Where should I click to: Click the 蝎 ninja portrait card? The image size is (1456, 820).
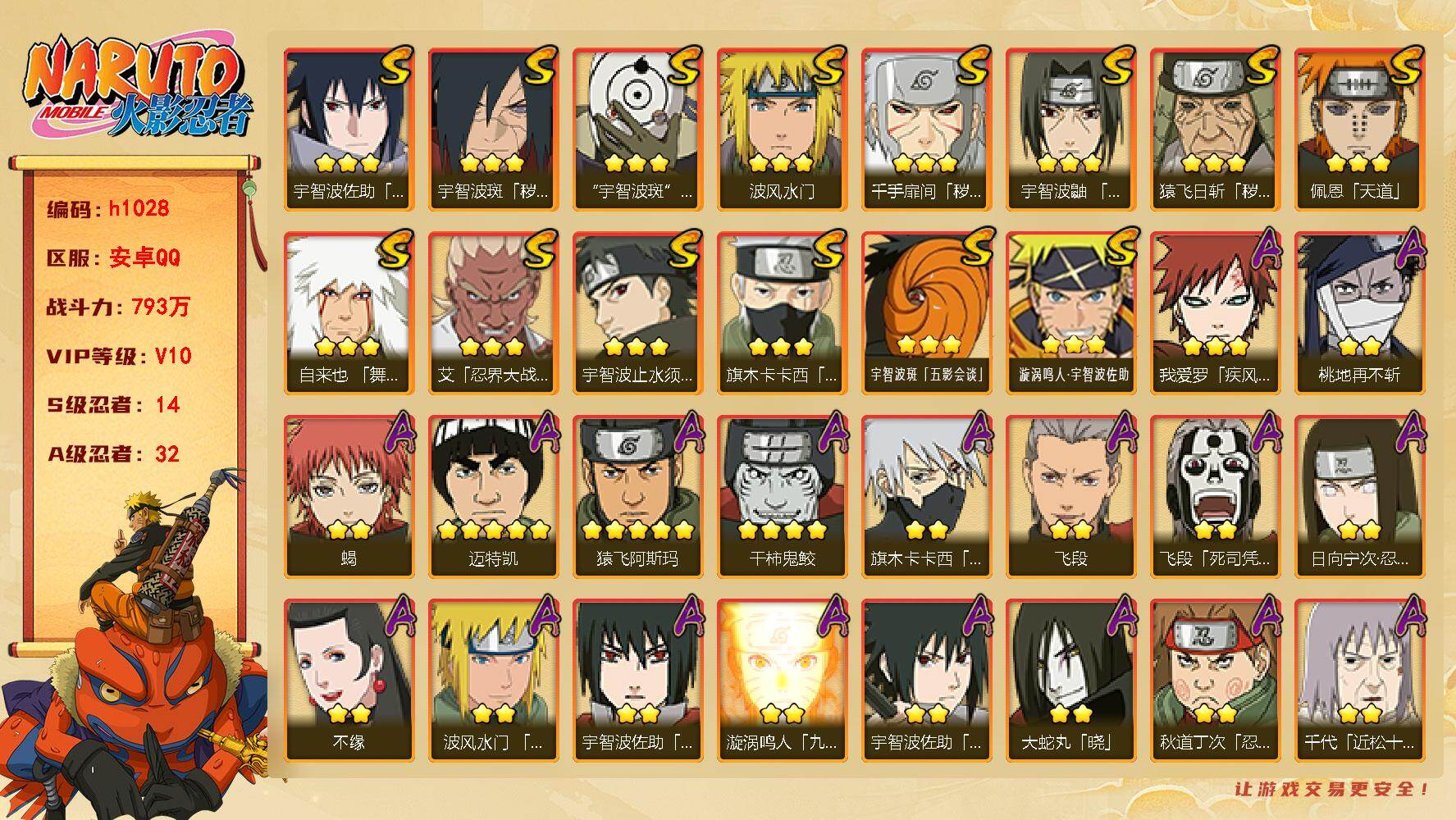(349, 497)
